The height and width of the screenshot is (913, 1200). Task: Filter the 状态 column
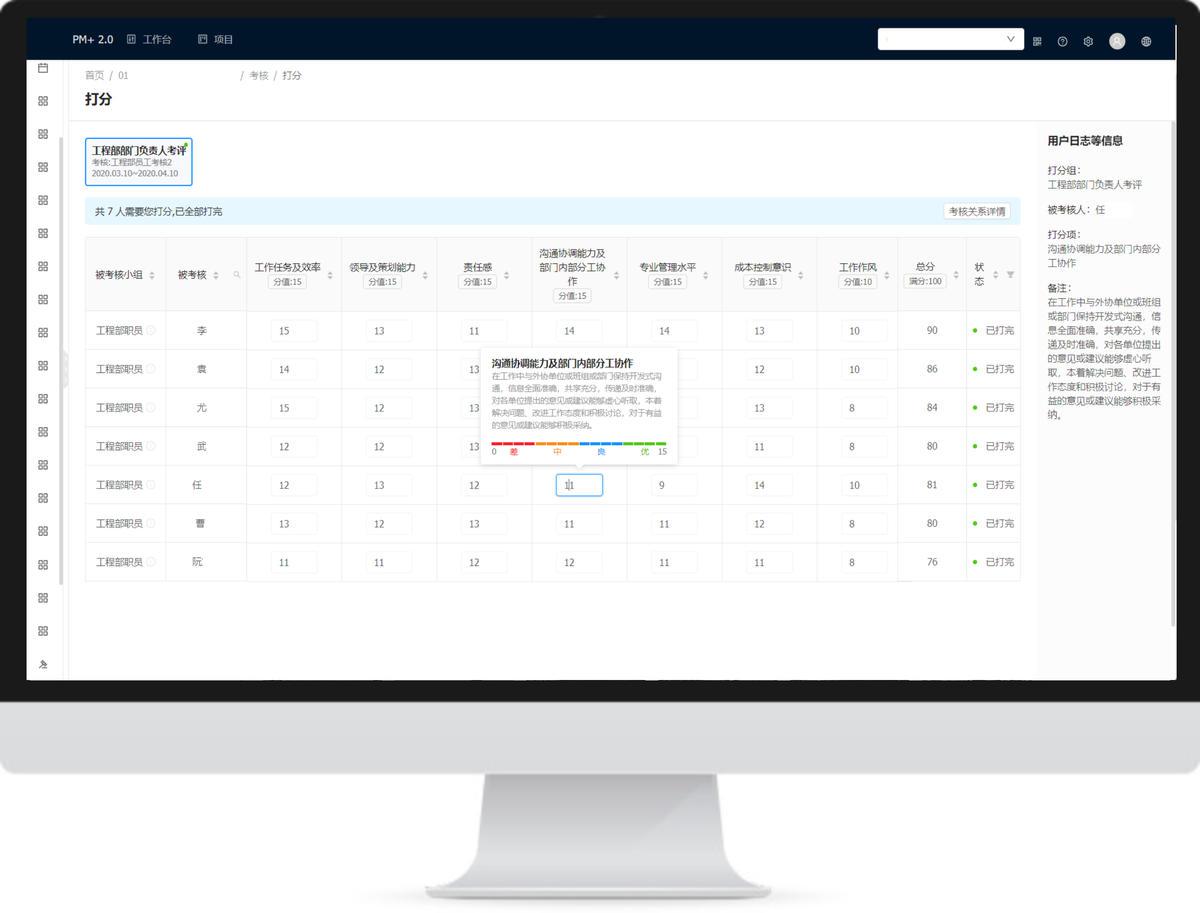[1010, 275]
